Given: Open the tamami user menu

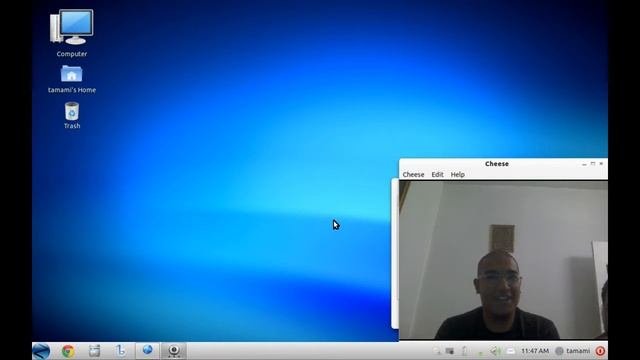Looking at the screenshot, I should (x=573, y=351).
